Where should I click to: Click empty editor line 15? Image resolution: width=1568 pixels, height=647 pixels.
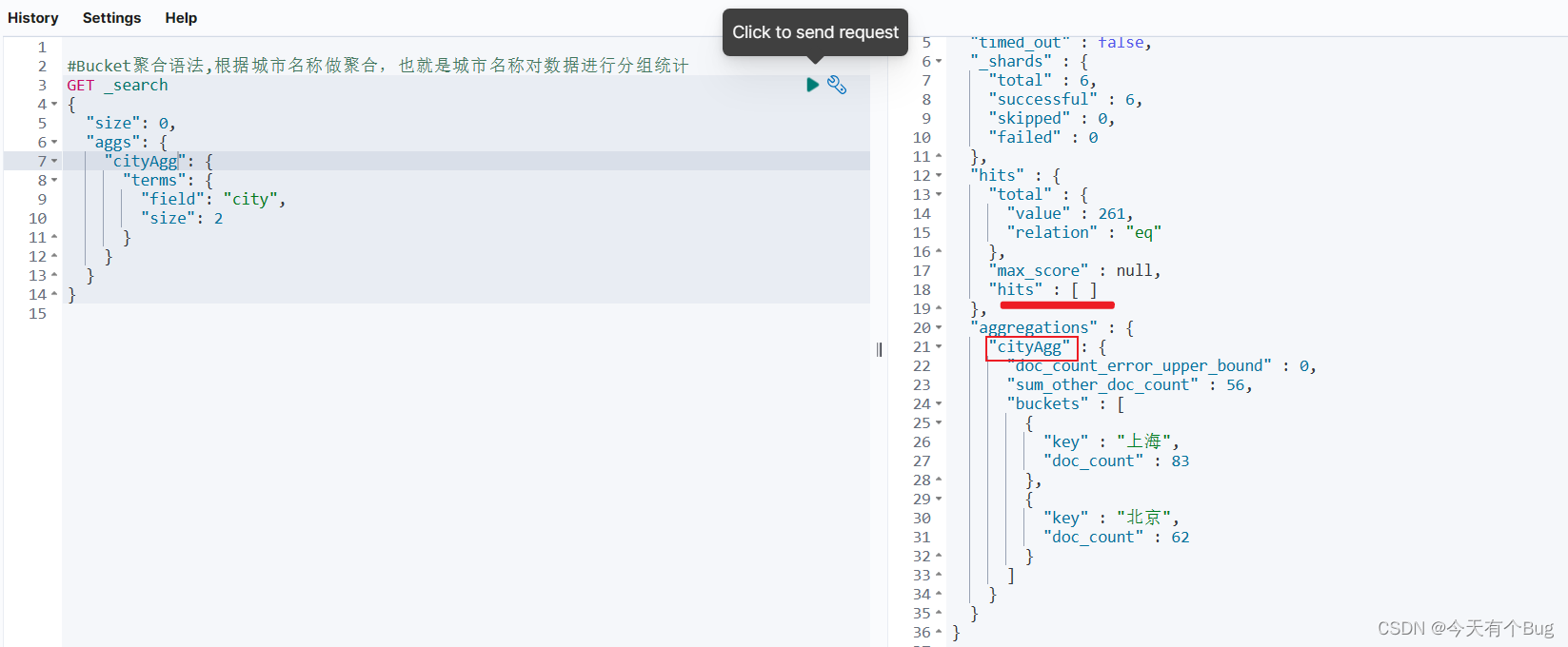466,313
